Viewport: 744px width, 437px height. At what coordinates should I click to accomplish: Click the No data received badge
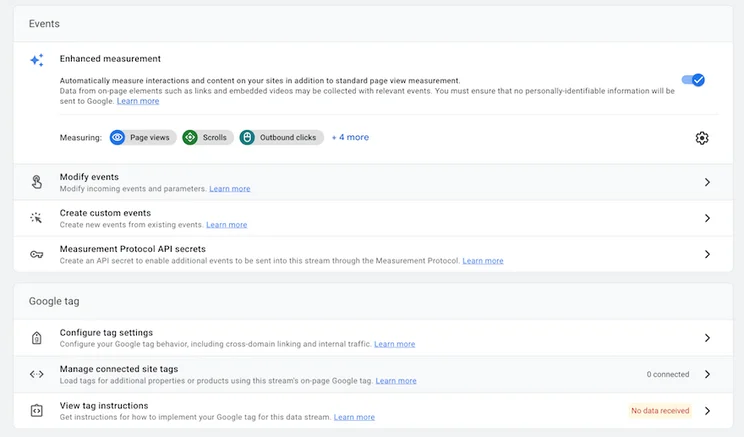tap(660, 411)
